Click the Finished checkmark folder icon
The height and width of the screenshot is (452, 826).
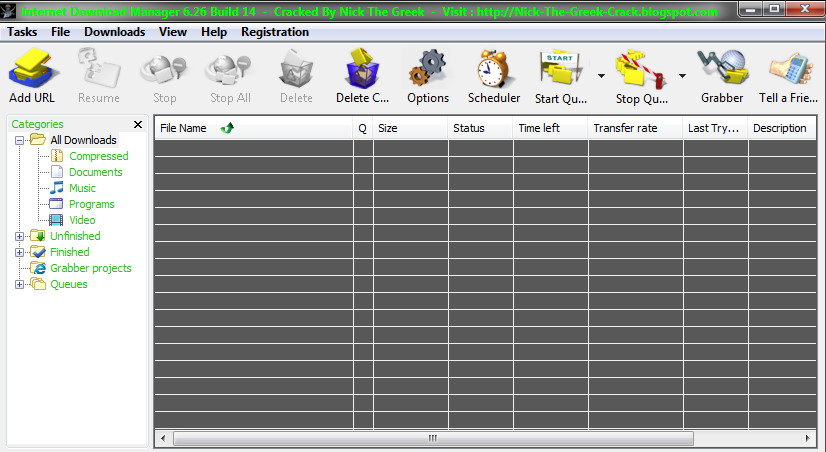click(x=37, y=252)
